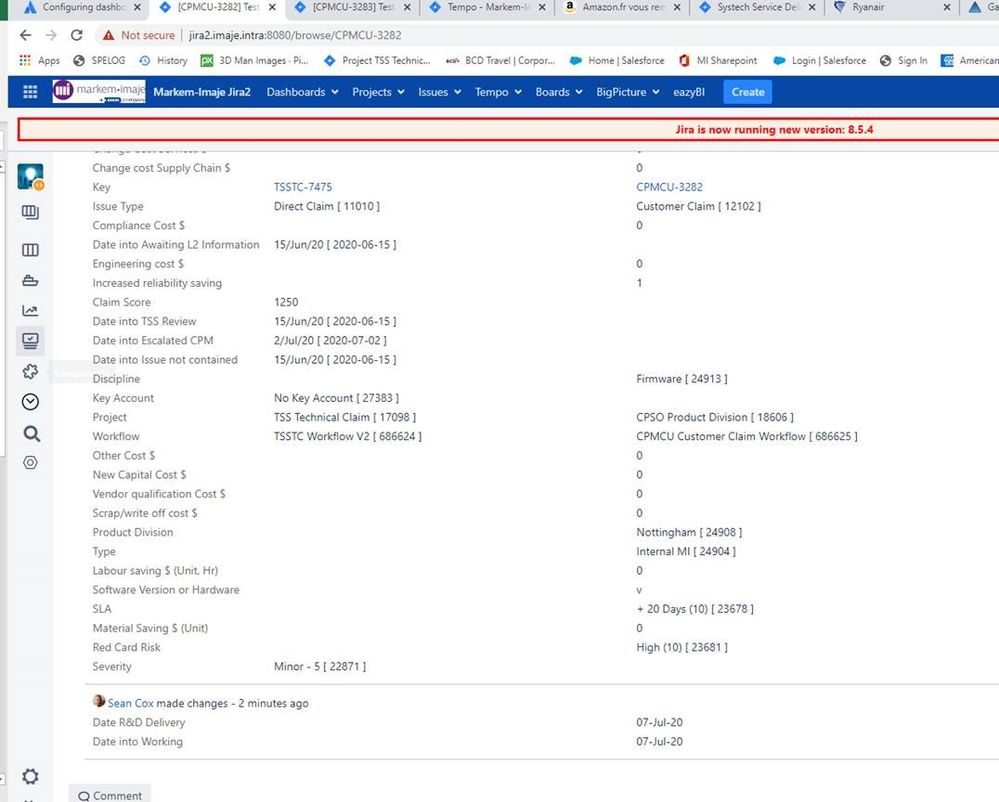Click the Not secure warning icon
The height and width of the screenshot is (802, 999).
[x=108, y=35]
